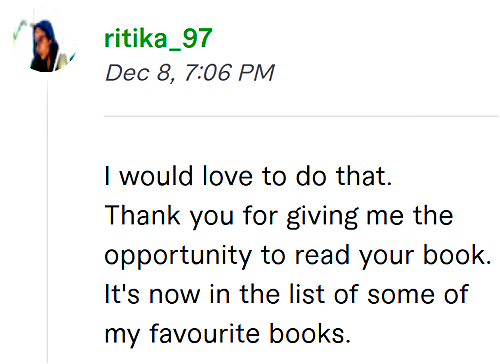Click the word "love" in the first line
The height and width of the screenshot is (364, 500).
[228, 176]
